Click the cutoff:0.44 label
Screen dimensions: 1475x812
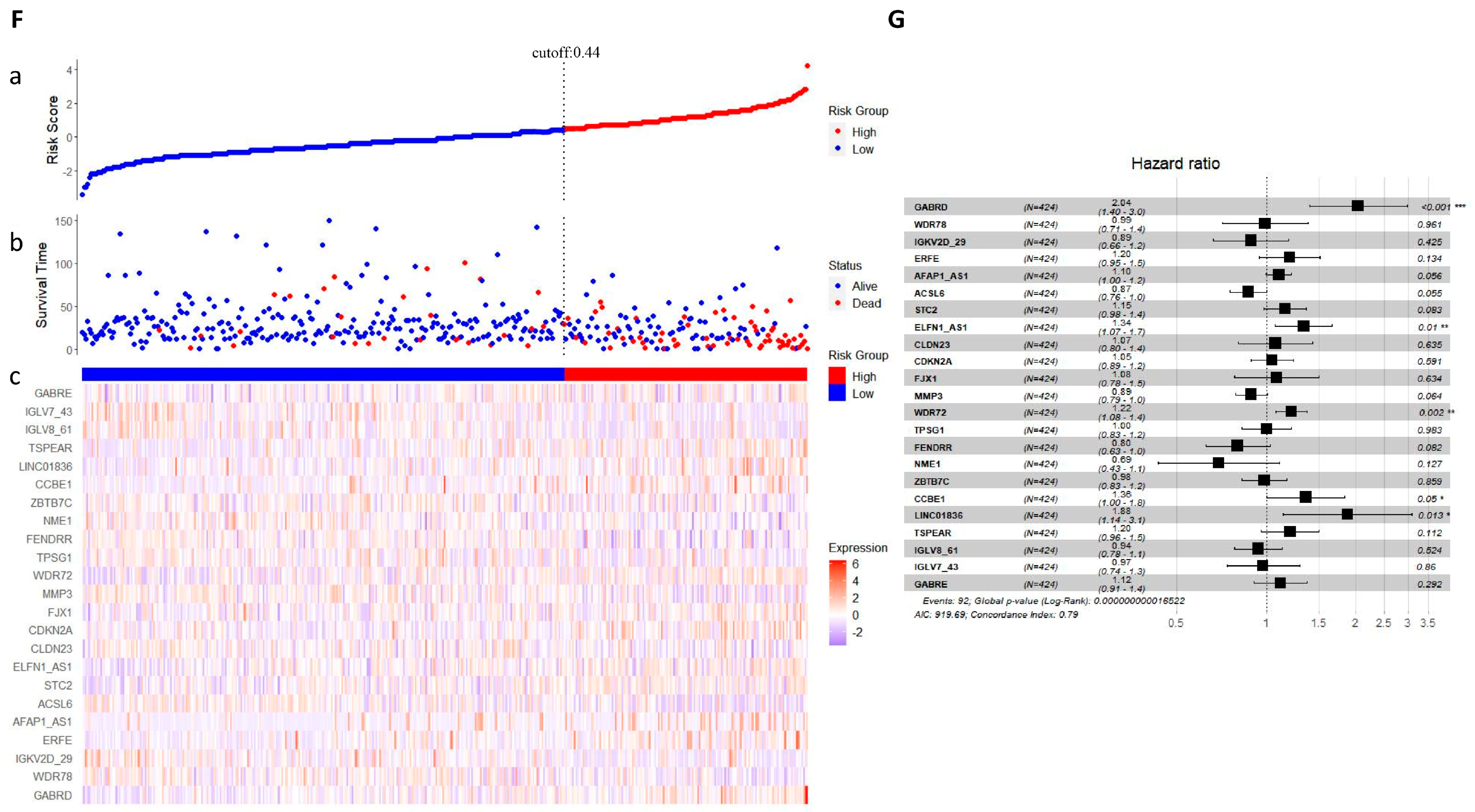click(566, 53)
